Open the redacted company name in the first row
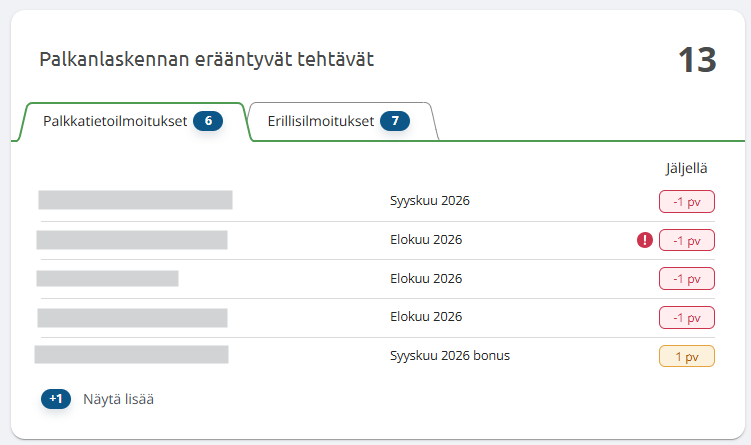Image resolution: width=751 pixels, height=445 pixels. tap(136, 200)
